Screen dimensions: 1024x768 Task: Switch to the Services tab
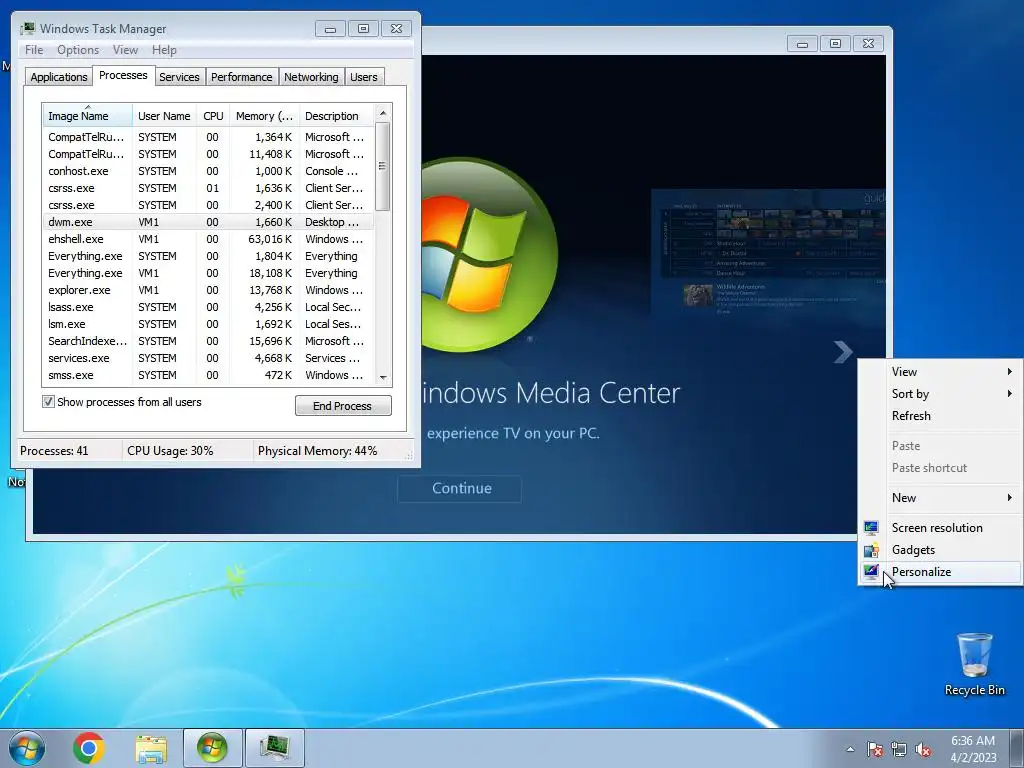[x=179, y=77]
